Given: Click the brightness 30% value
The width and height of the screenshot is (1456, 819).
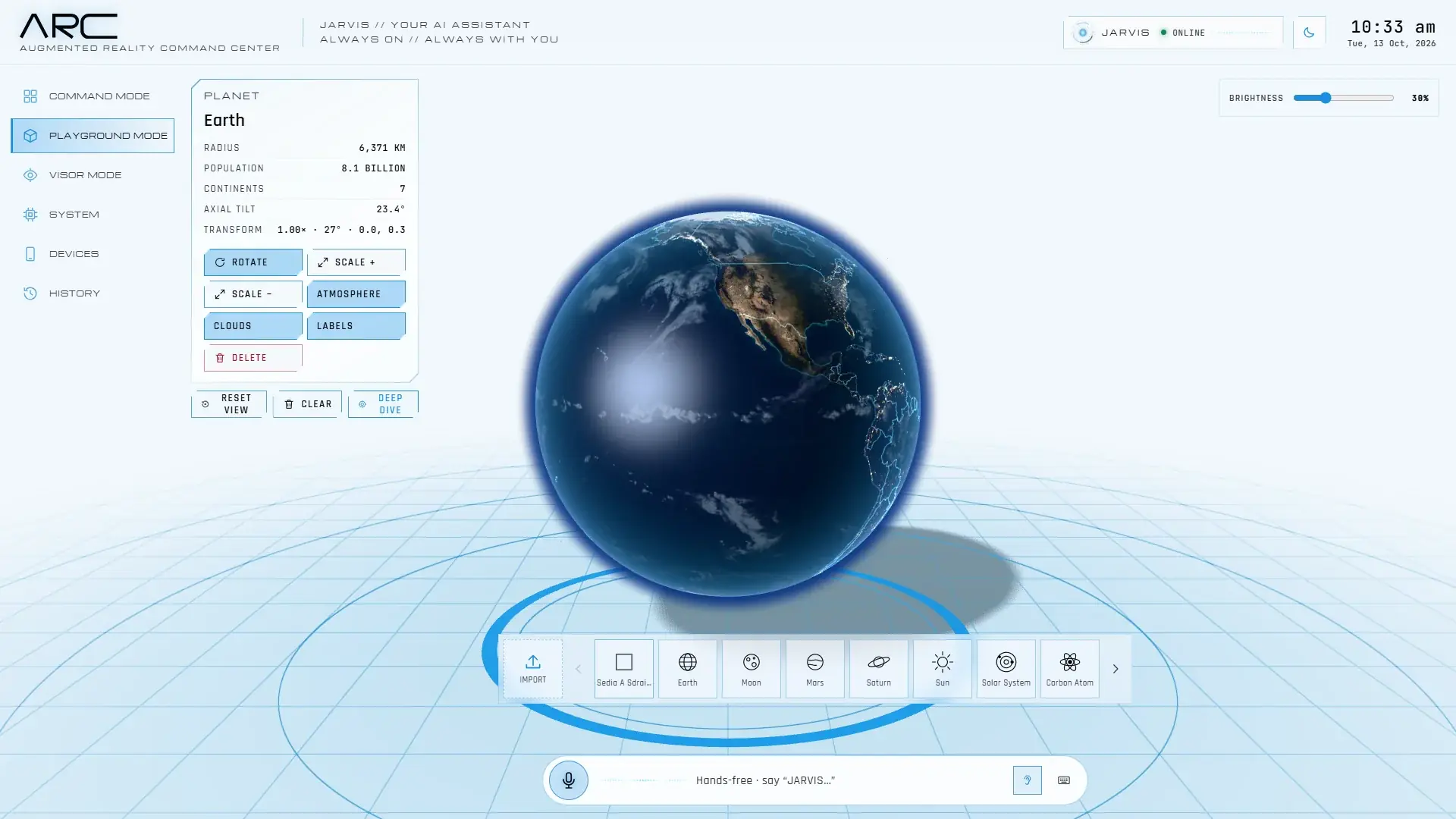Looking at the screenshot, I should tap(1420, 98).
